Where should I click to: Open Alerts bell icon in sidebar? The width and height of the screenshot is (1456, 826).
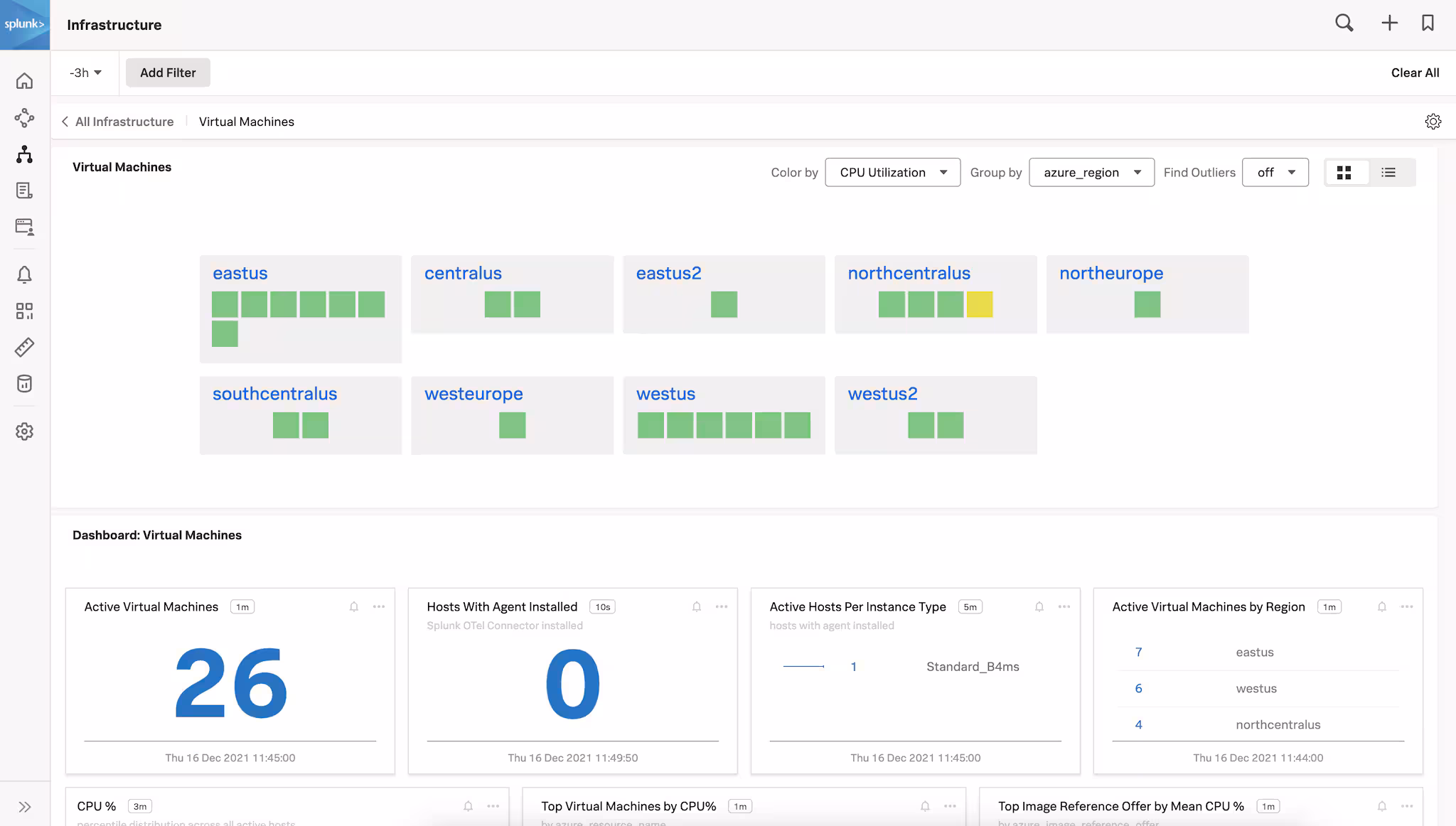25,275
